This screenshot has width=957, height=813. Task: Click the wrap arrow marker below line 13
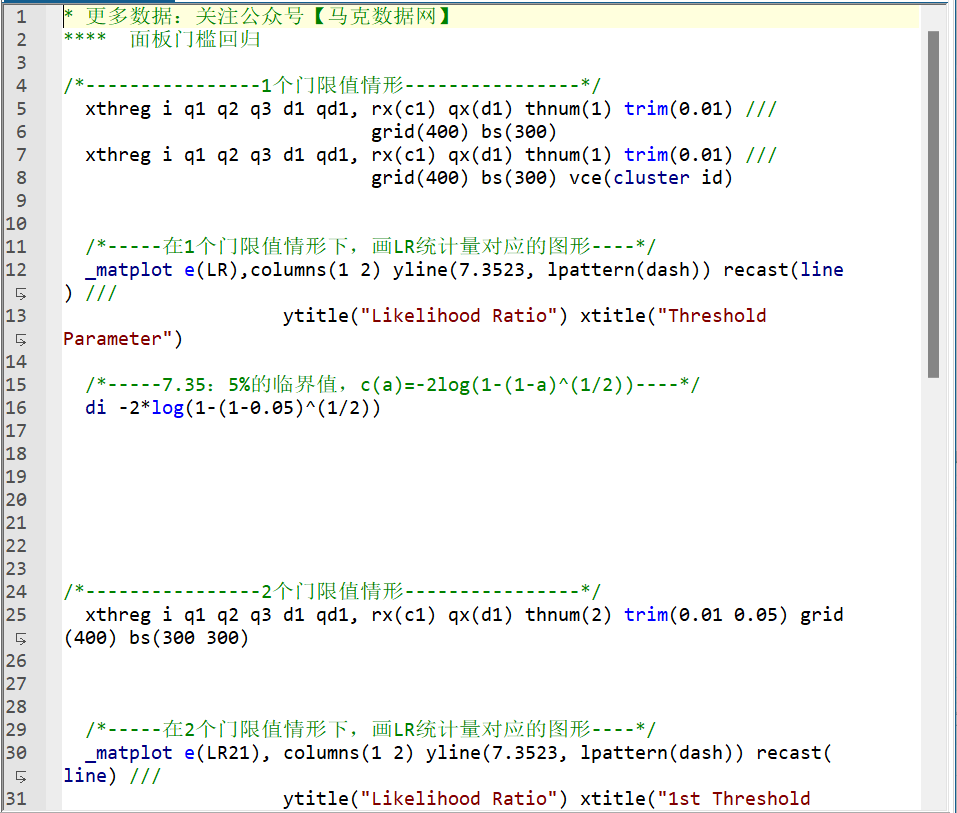point(20,339)
